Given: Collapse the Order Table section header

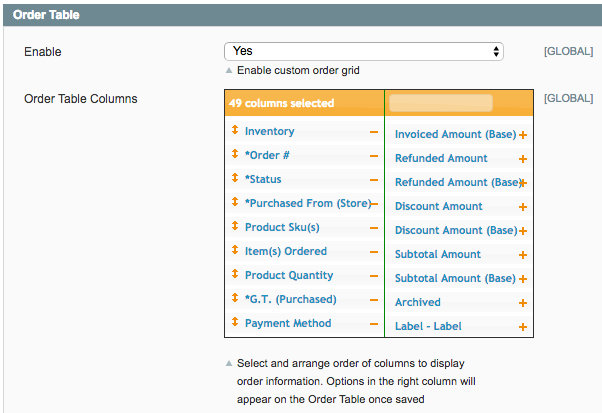Looking at the screenshot, I should 303,15.
